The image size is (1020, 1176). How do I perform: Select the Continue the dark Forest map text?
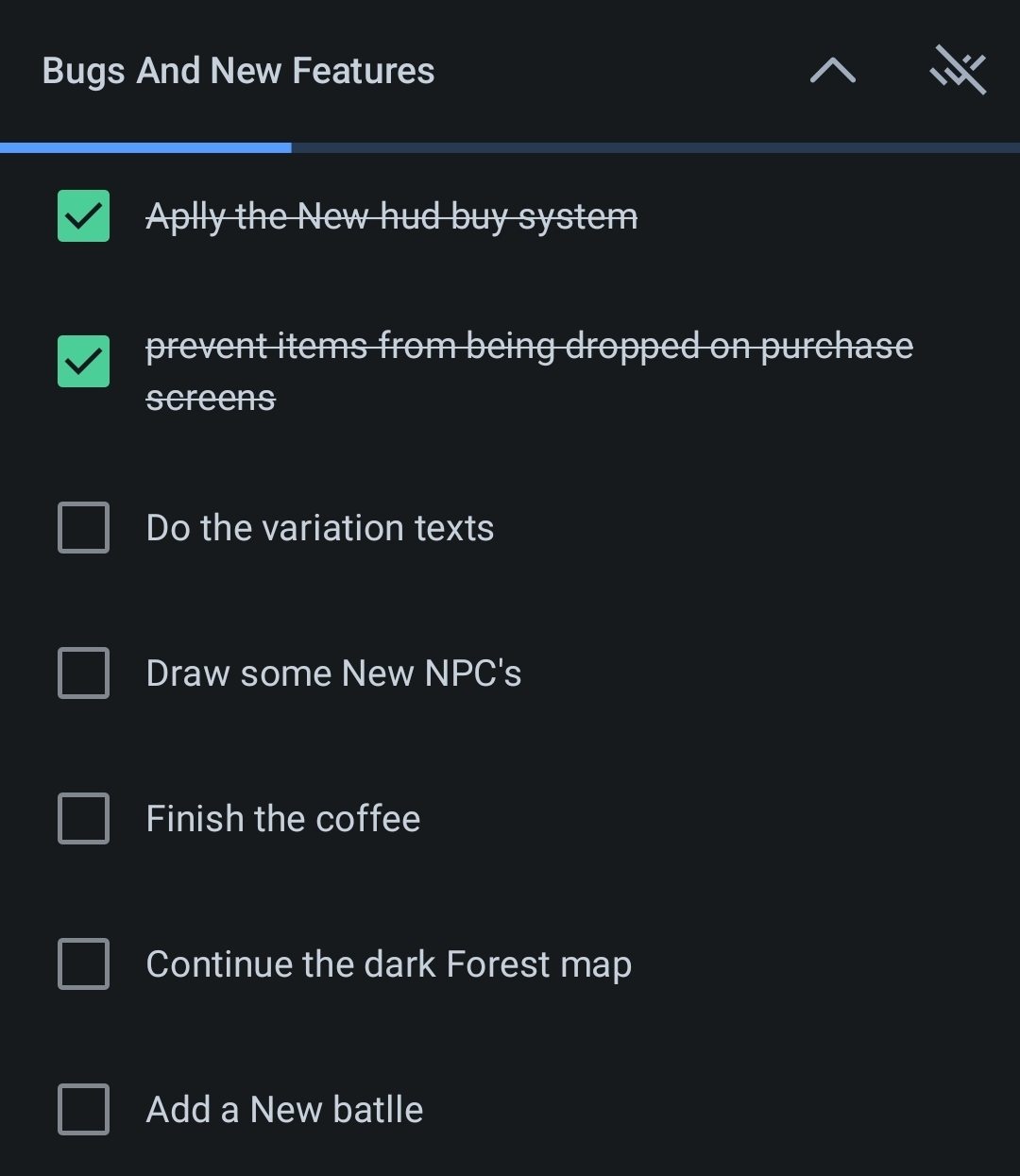388,964
